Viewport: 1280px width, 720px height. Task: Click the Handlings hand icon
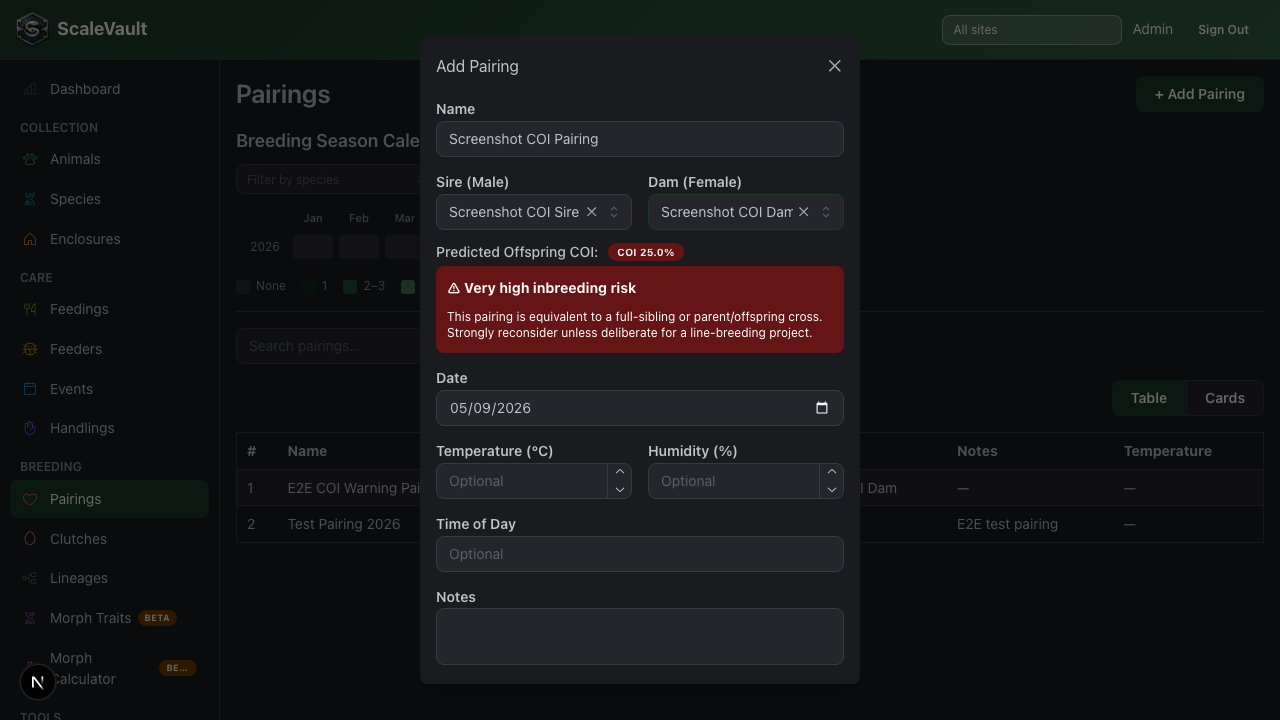[x=30, y=428]
